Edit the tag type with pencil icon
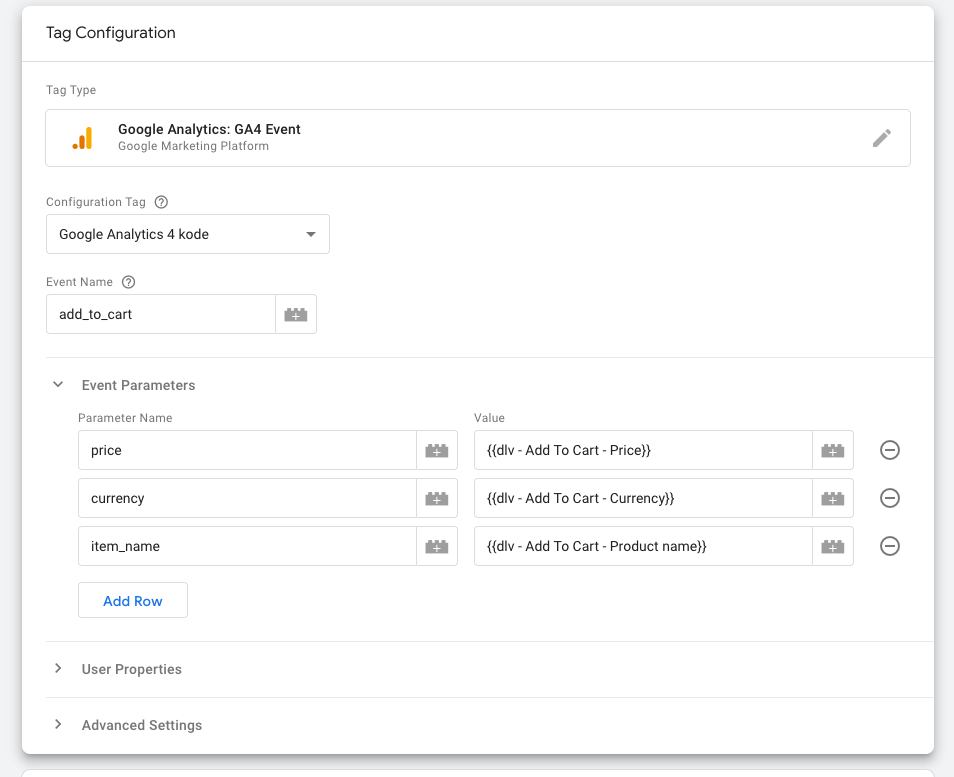954x777 pixels. point(882,138)
